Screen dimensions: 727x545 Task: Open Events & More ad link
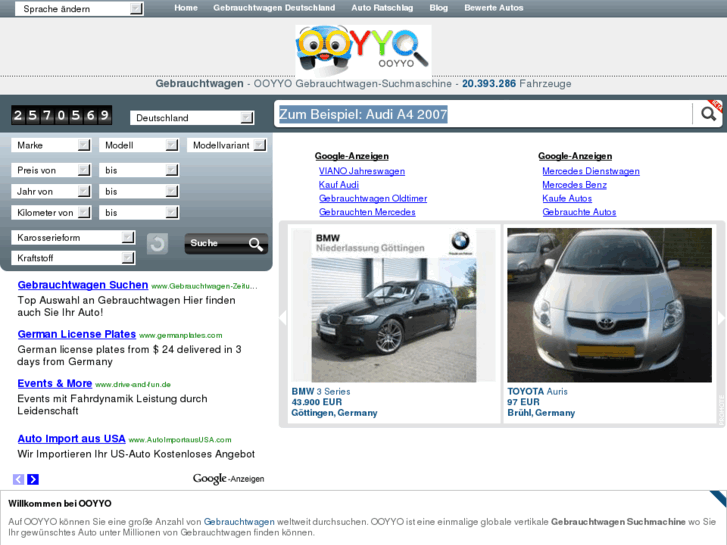55,384
